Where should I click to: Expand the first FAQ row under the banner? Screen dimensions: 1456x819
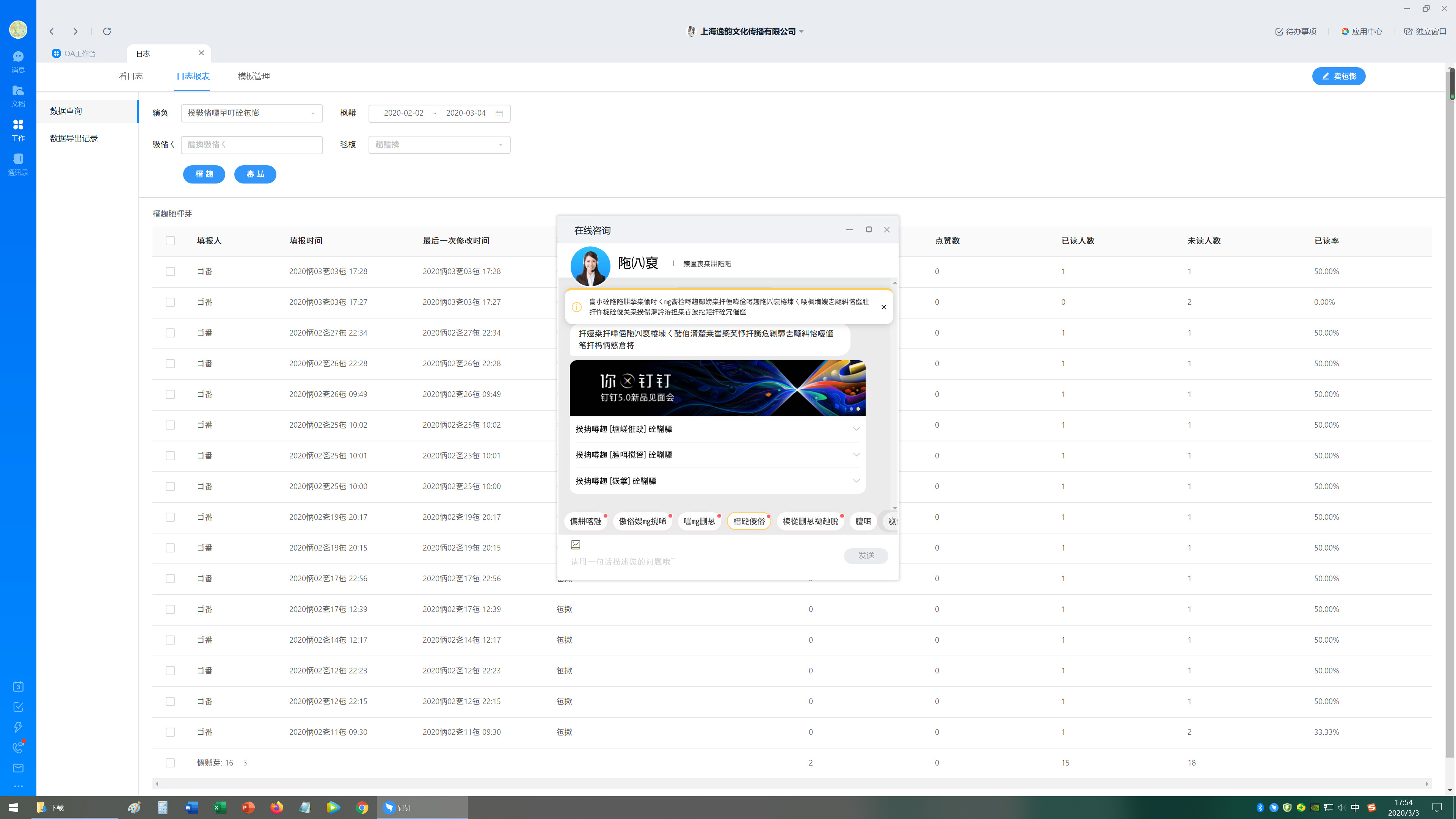[x=717, y=429]
